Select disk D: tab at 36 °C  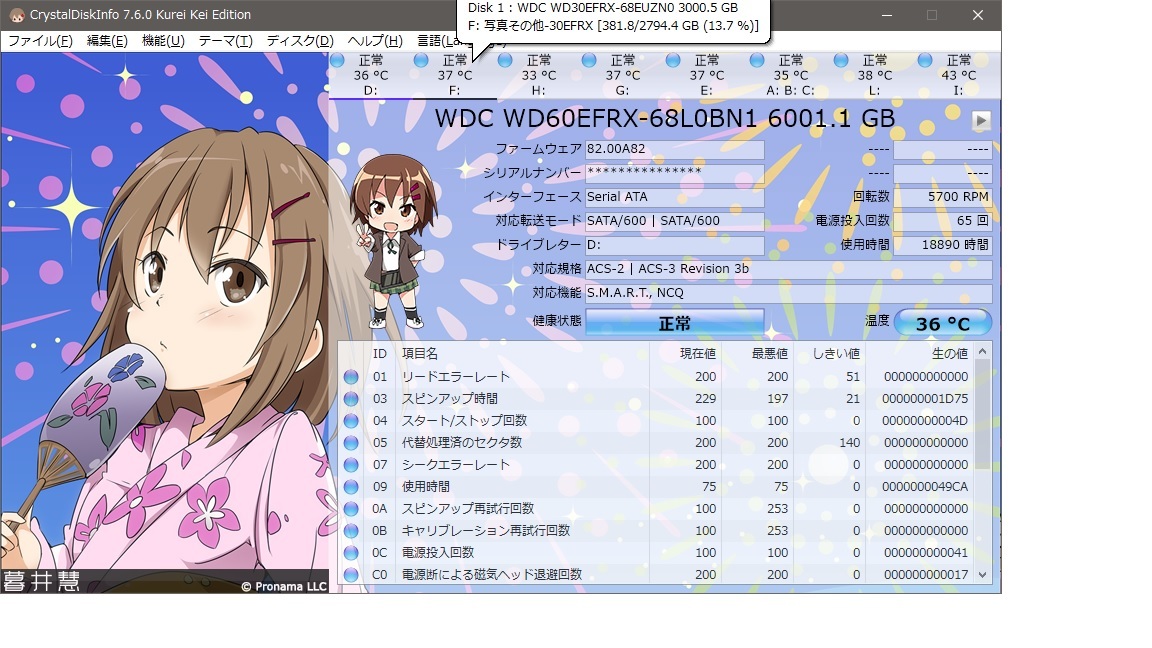pos(370,75)
